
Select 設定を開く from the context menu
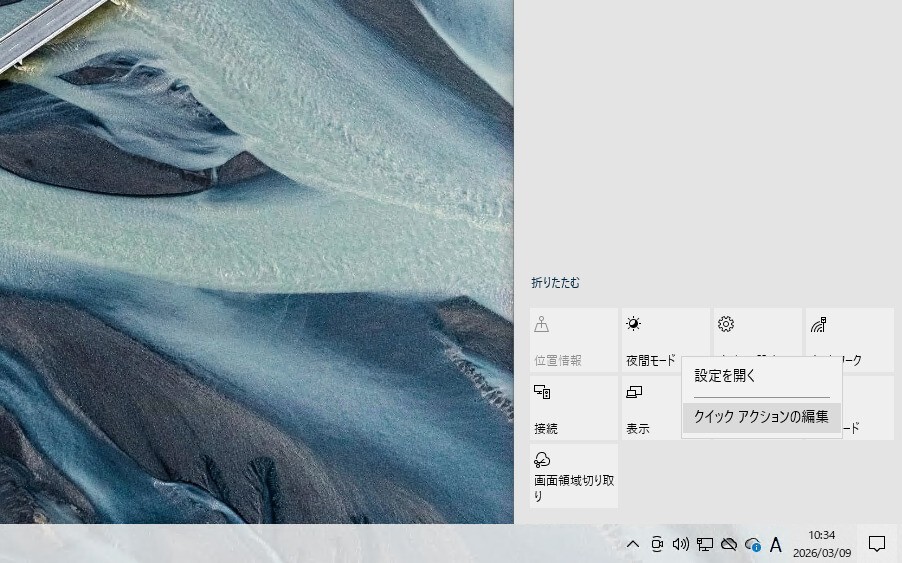click(762, 376)
